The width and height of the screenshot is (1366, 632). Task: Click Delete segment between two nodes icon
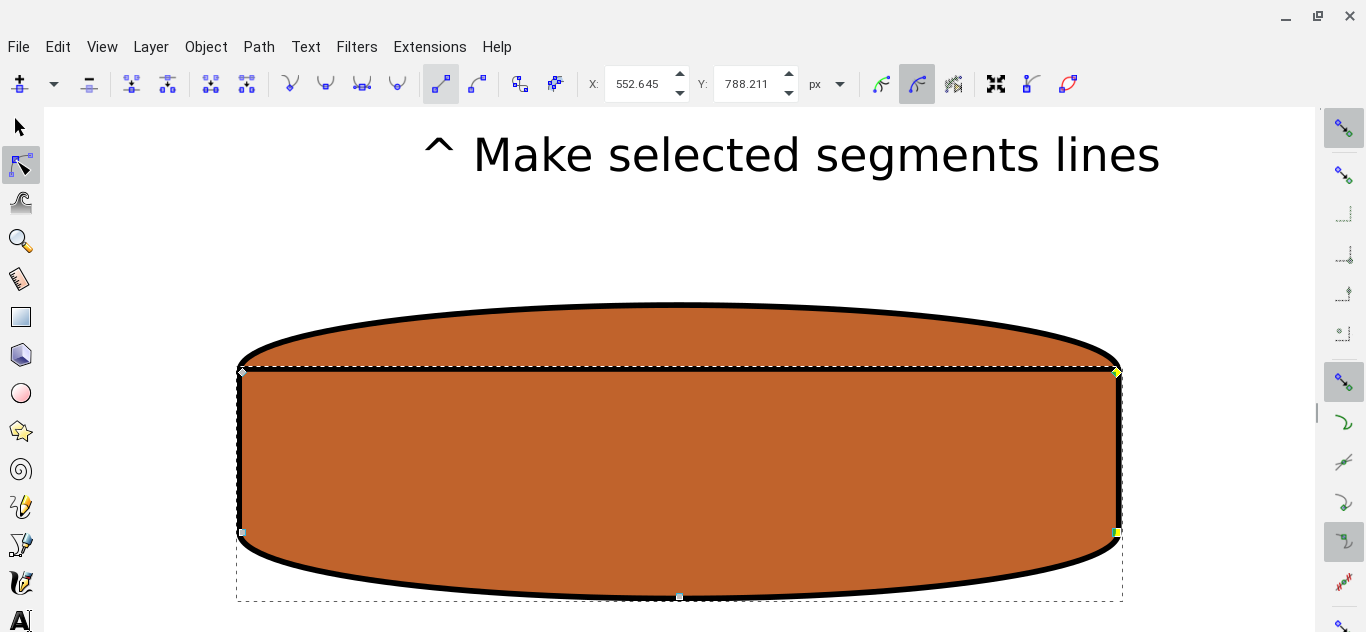click(246, 84)
